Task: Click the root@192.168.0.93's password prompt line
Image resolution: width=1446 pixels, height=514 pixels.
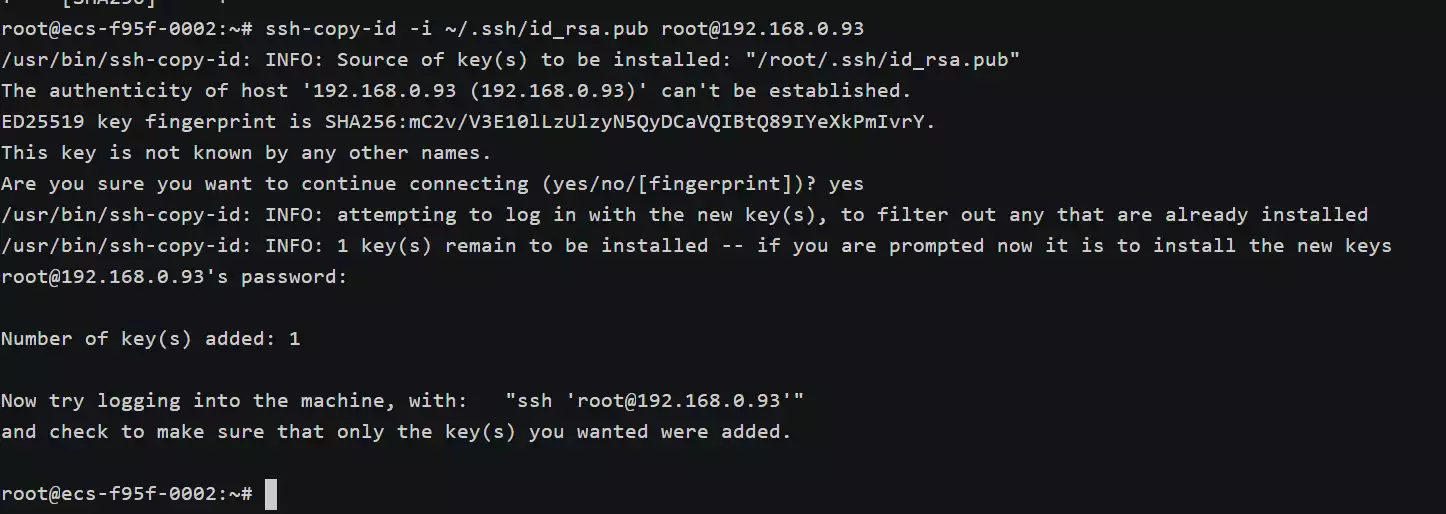Action: click(x=174, y=277)
